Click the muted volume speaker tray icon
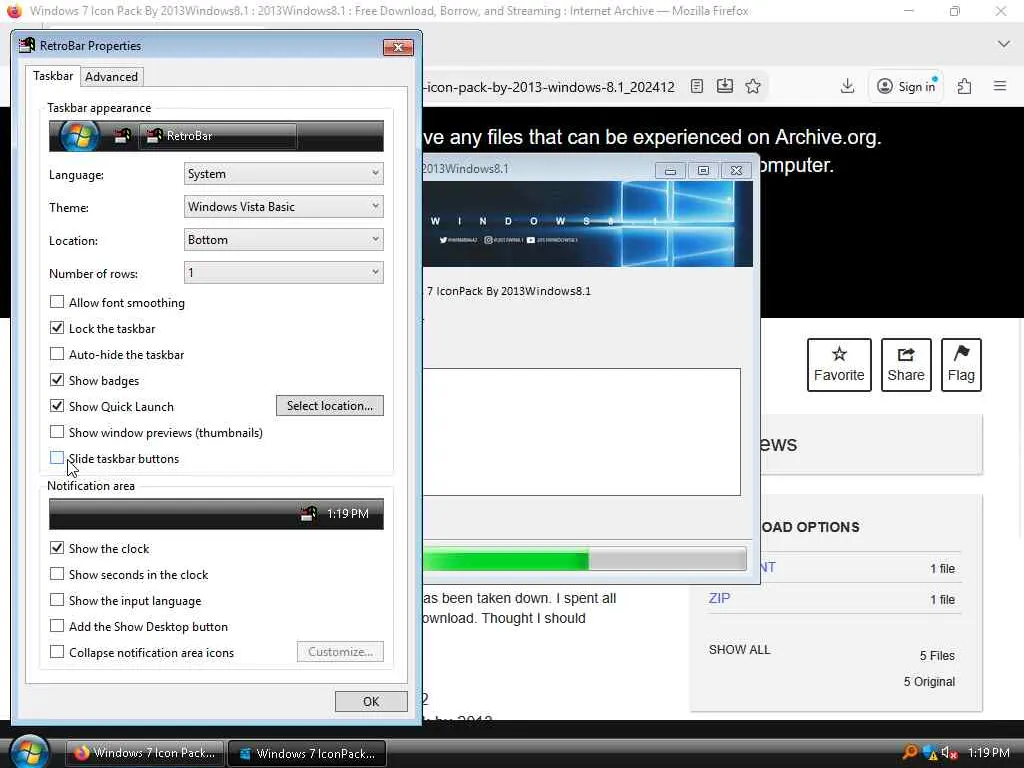1024x768 pixels. point(950,752)
